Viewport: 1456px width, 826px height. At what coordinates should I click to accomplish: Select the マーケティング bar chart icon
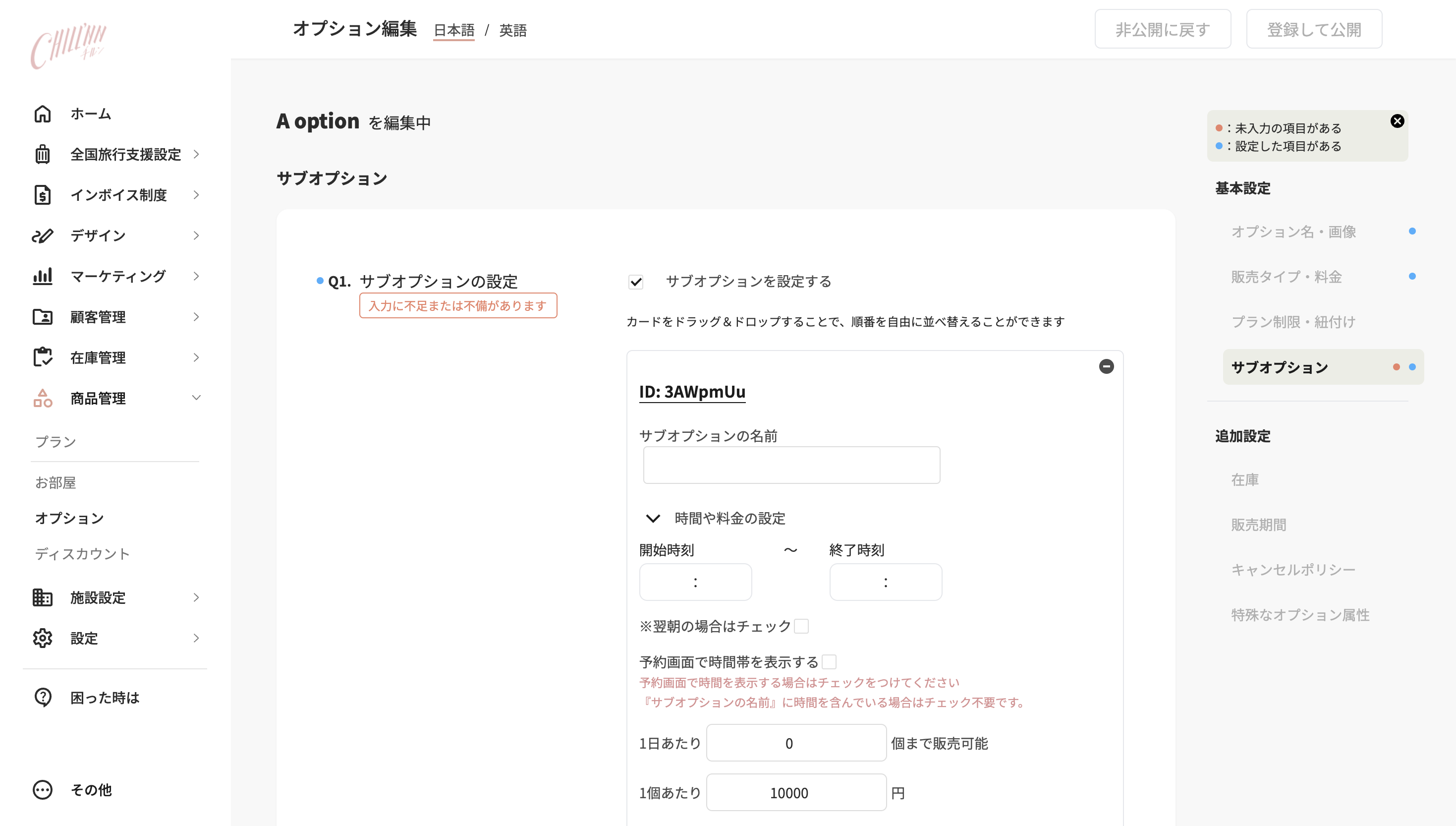click(x=43, y=276)
